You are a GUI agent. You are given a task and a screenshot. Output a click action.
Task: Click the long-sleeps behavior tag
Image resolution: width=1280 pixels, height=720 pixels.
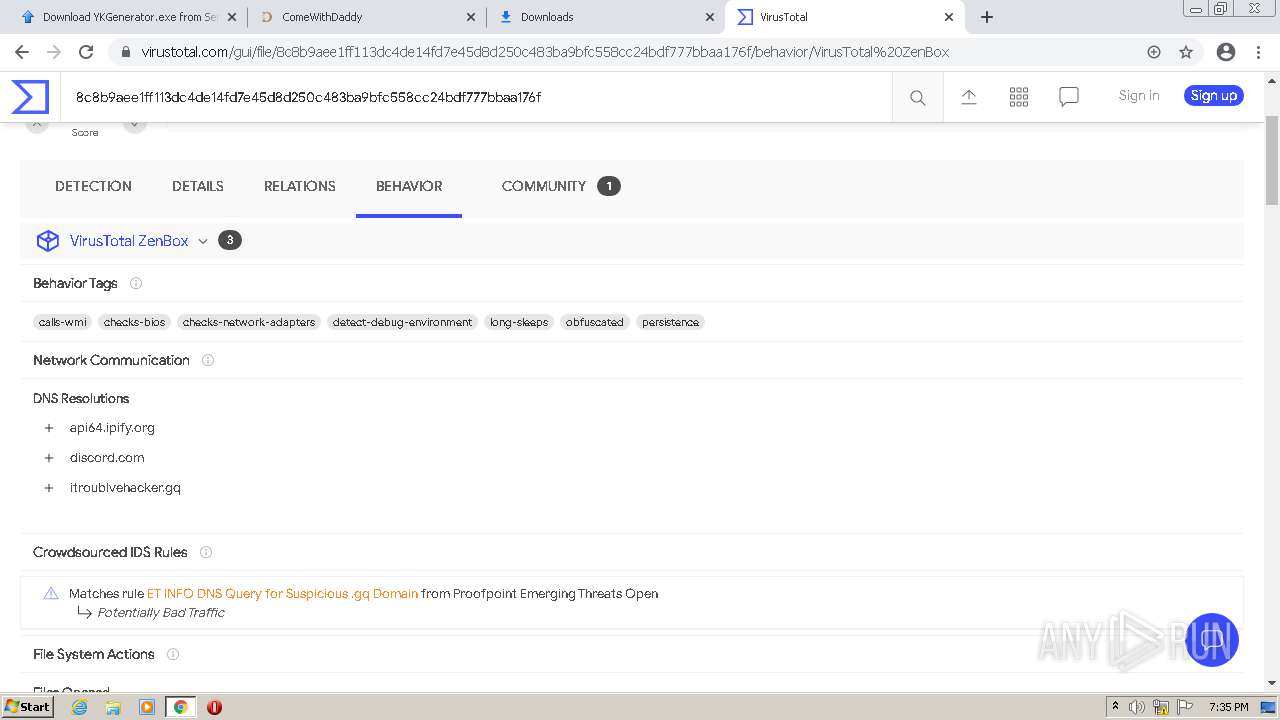pos(519,322)
